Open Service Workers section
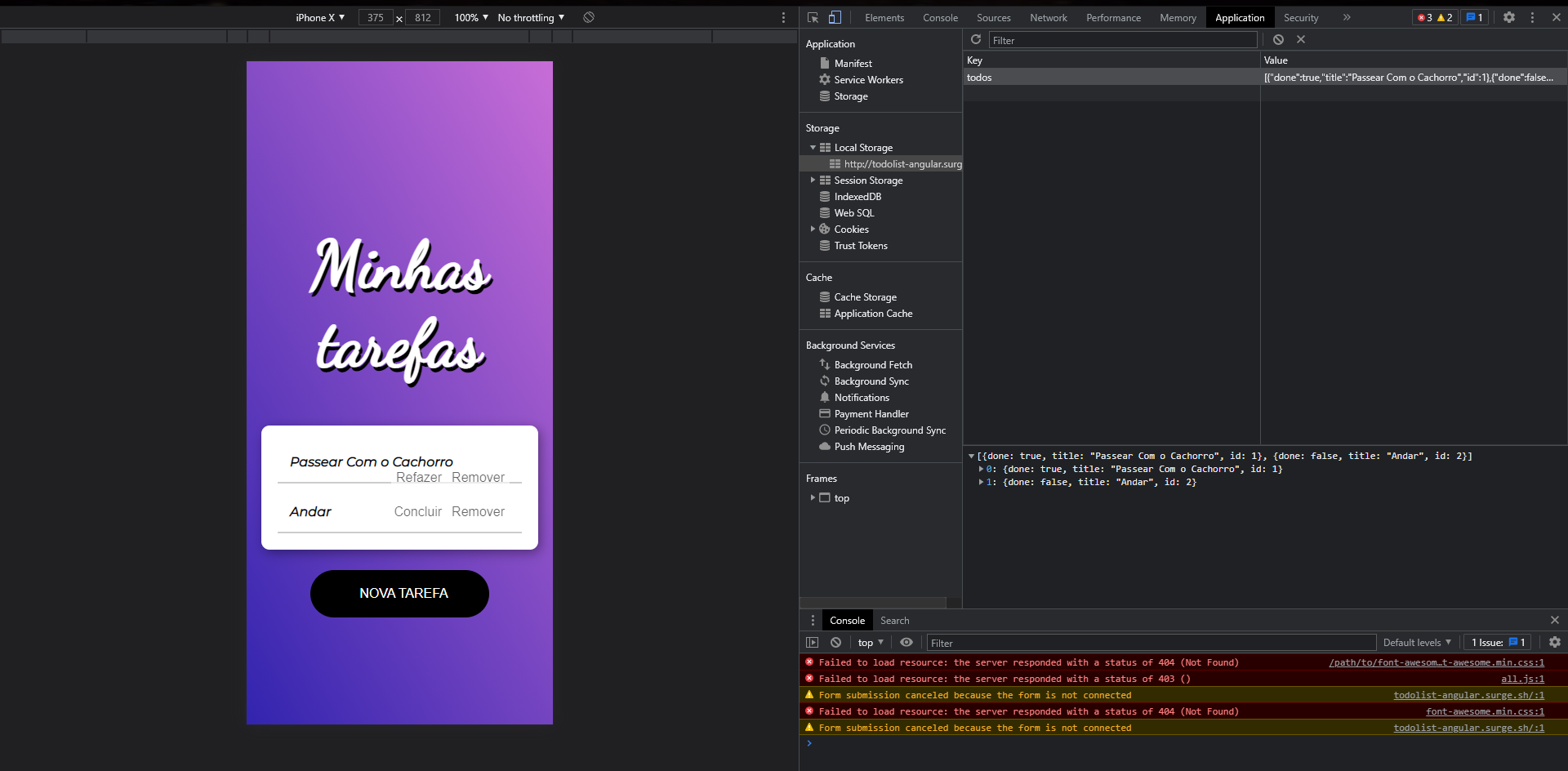Screen dimensions: 1568x771 (x=868, y=80)
